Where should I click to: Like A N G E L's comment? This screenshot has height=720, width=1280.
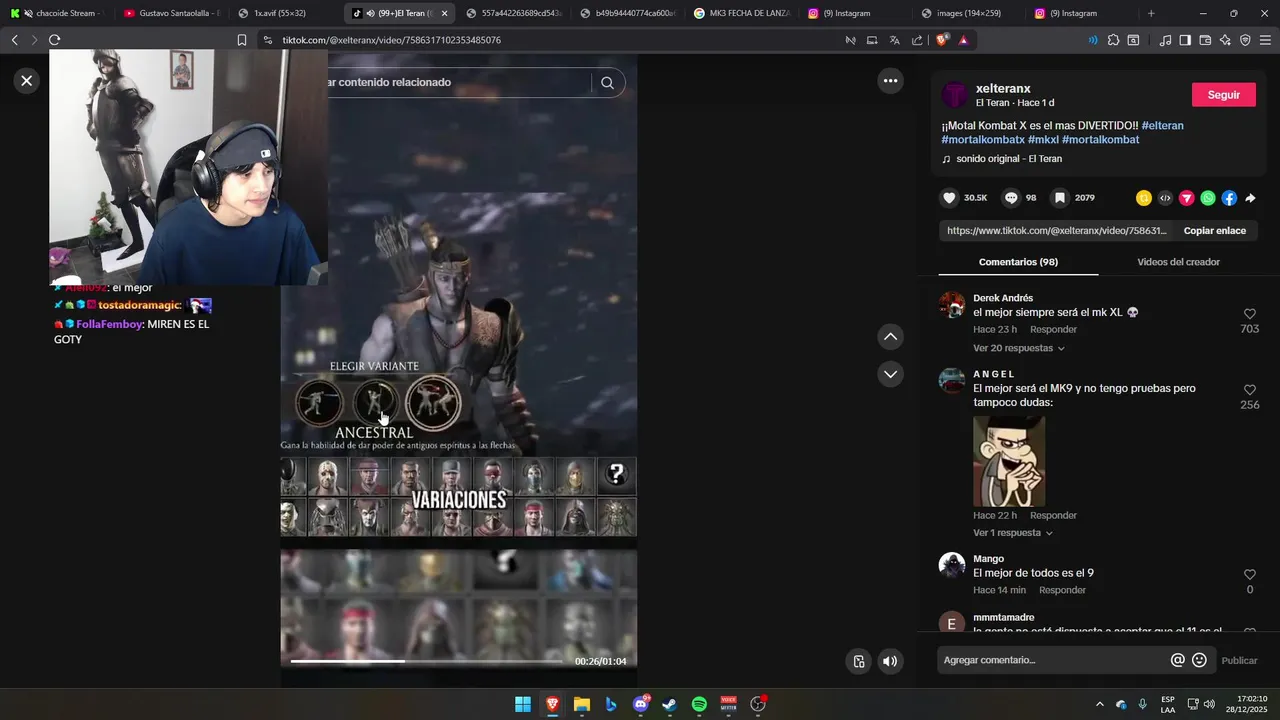(1250, 390)
